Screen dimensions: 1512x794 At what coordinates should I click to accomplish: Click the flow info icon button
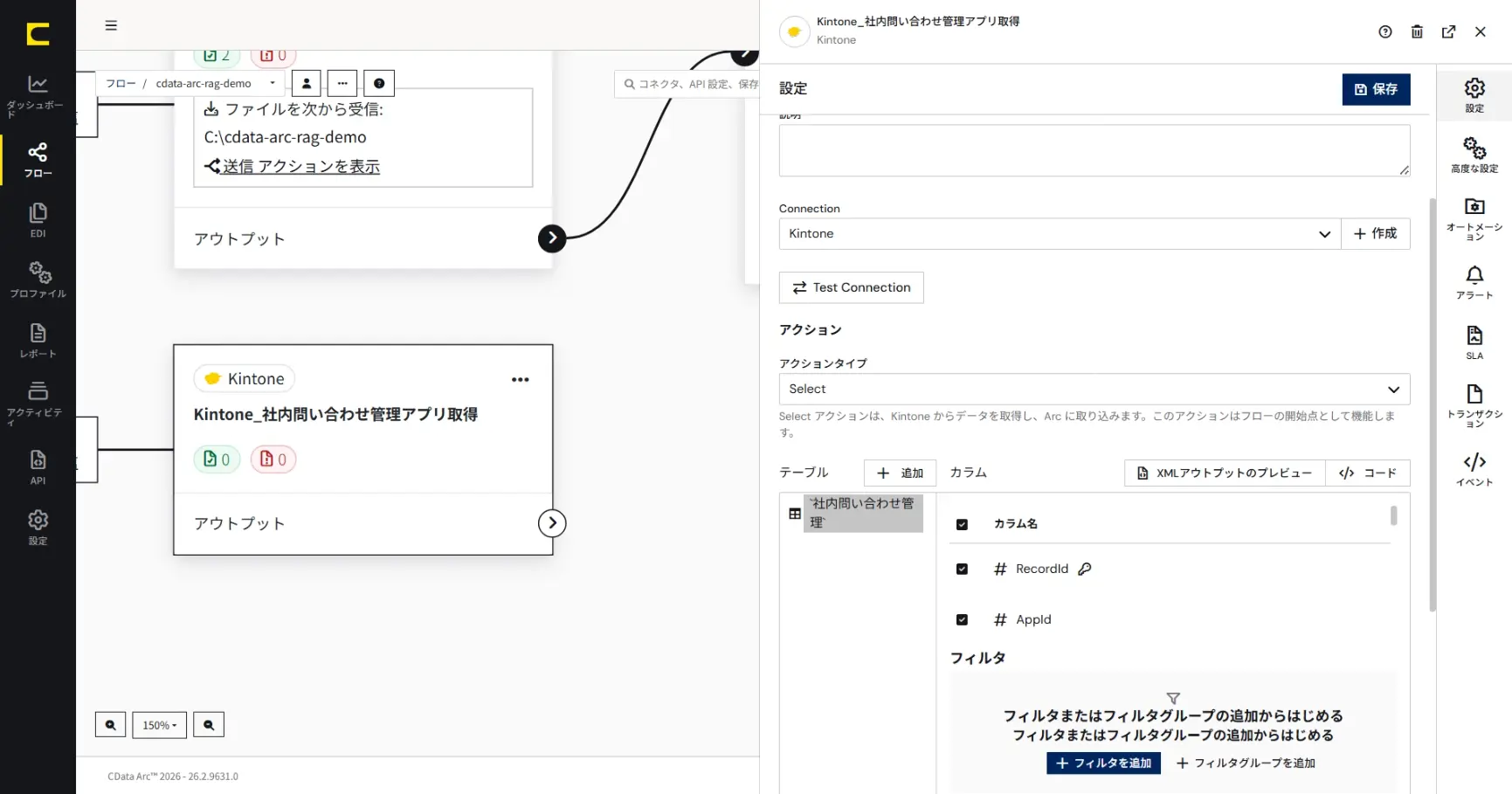click(379, 83)
